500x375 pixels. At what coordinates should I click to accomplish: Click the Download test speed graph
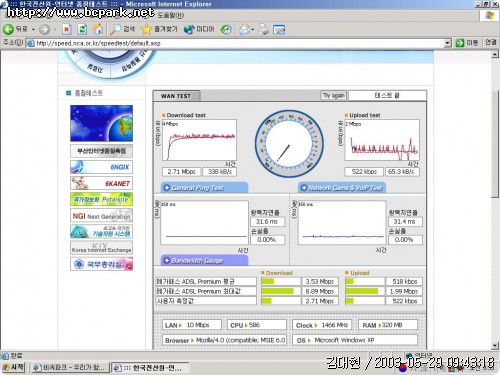pyautogui.click(x=199, y=140)
